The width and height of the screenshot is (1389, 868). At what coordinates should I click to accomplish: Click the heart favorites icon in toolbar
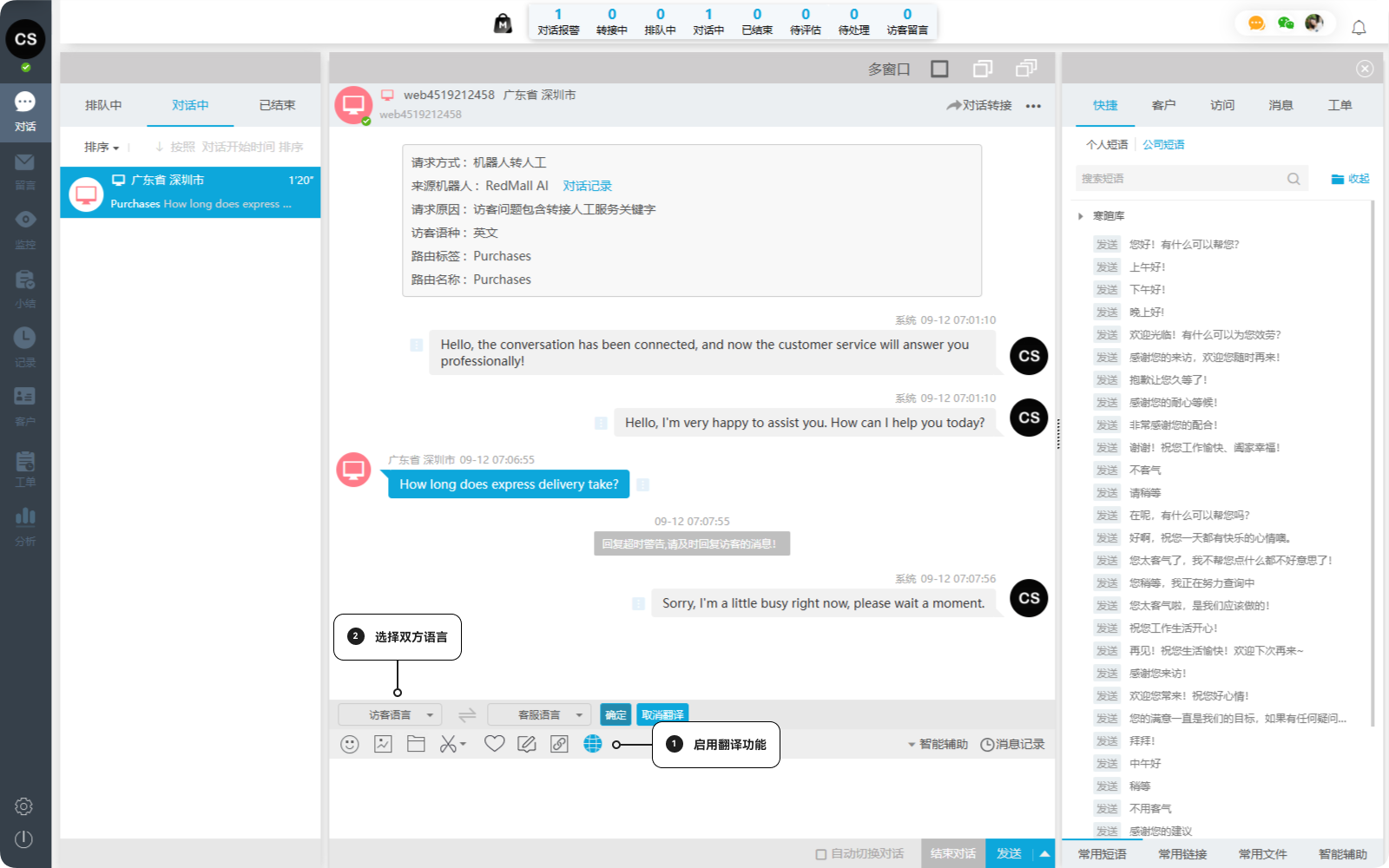pos(494,744)
